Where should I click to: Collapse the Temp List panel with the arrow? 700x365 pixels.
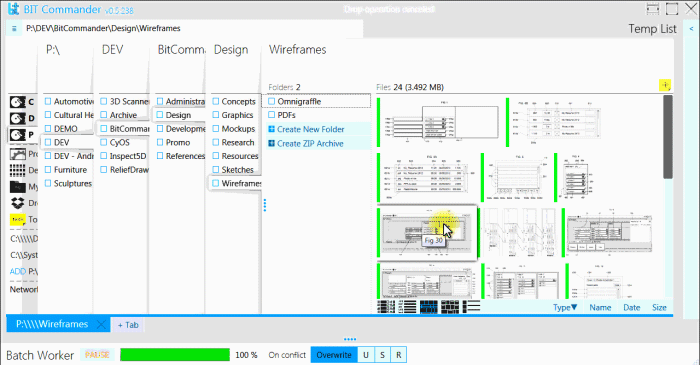(x=691, y=29)
